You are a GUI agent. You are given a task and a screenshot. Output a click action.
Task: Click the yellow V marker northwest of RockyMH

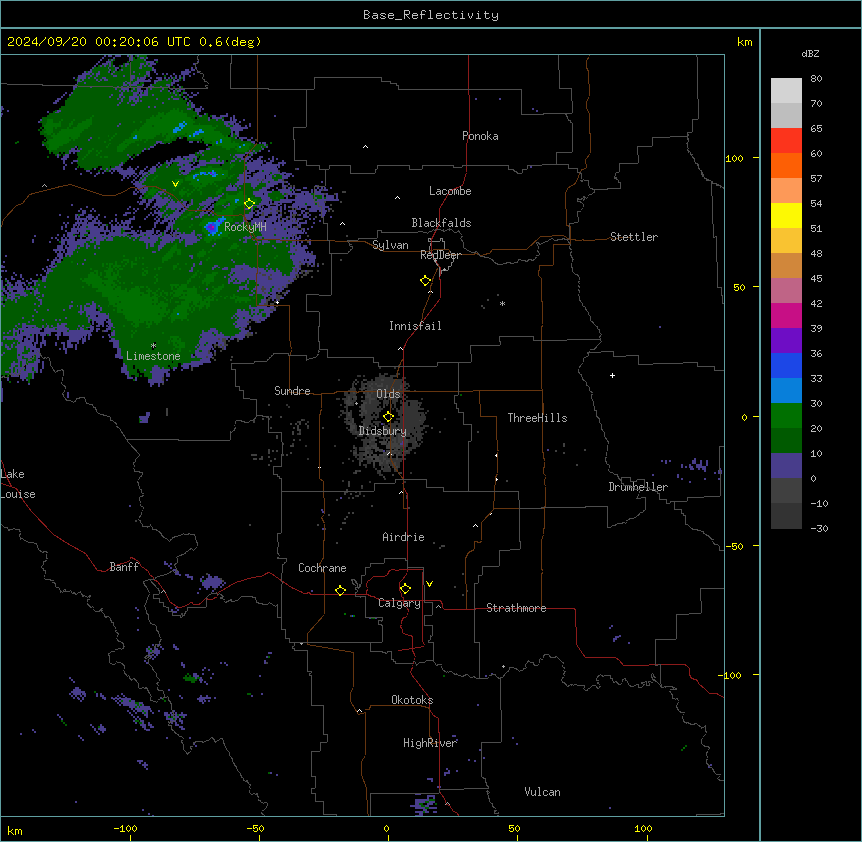(x=175, y=184)
